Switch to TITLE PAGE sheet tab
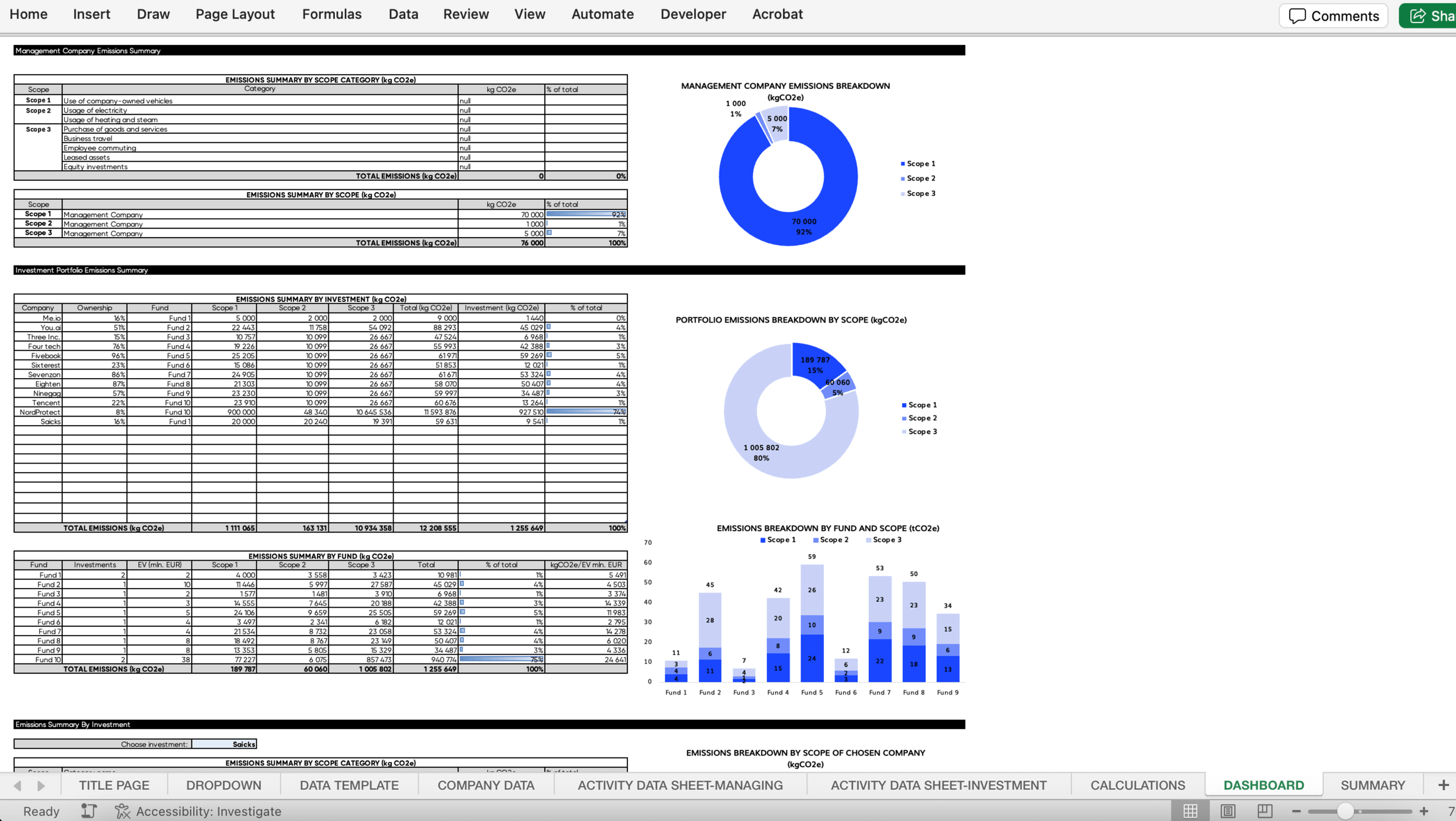The height and width of the screenshot is (821, 1456). [114, 785]
